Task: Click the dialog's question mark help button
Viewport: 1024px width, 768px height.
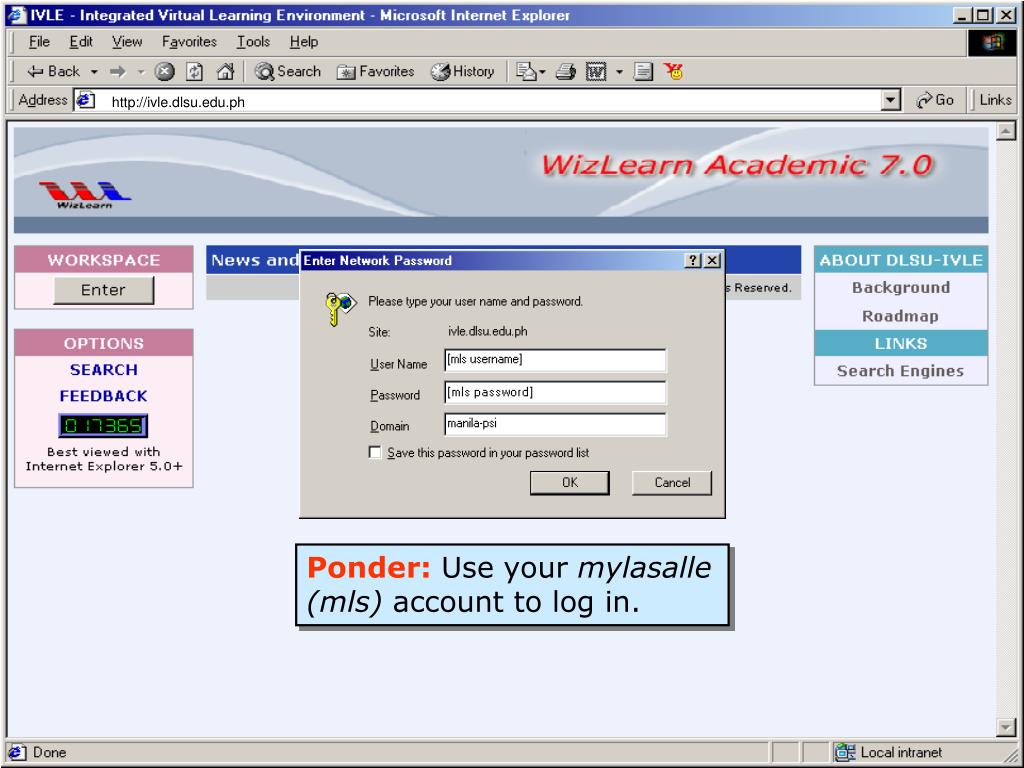Action: tap(693, 261)
